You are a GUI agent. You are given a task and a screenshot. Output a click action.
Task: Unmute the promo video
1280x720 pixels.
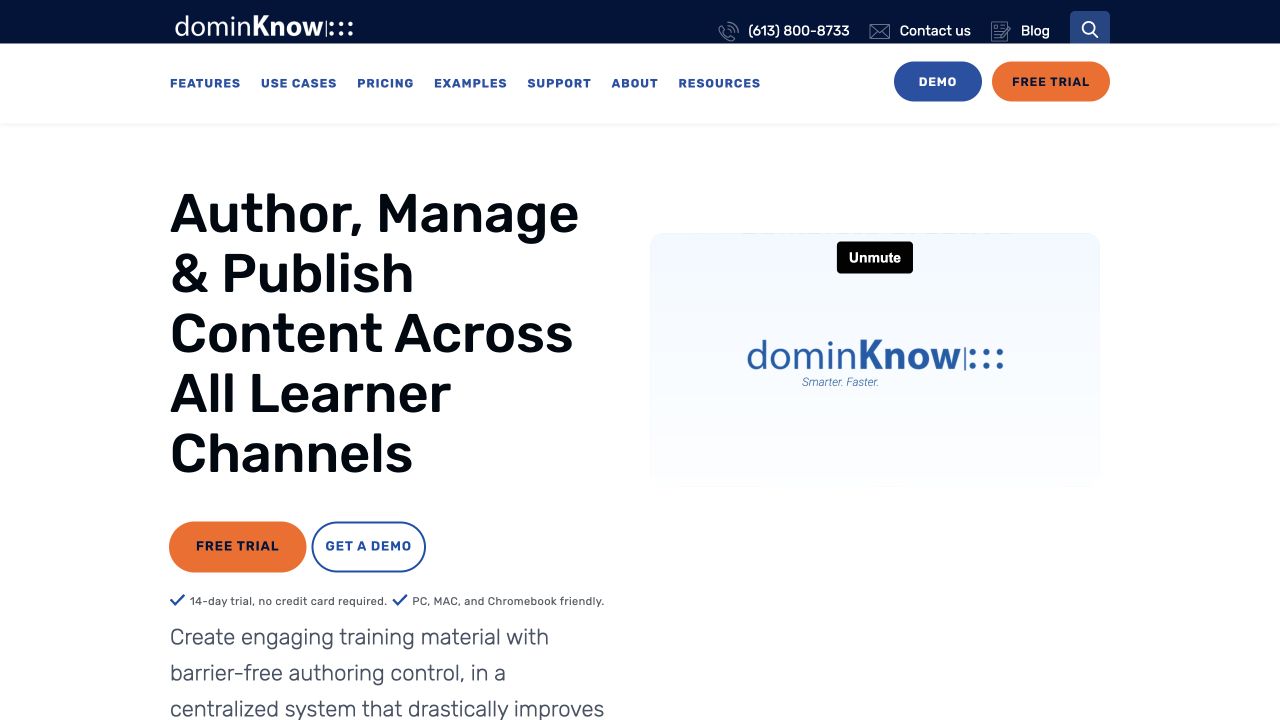(875, 257)
